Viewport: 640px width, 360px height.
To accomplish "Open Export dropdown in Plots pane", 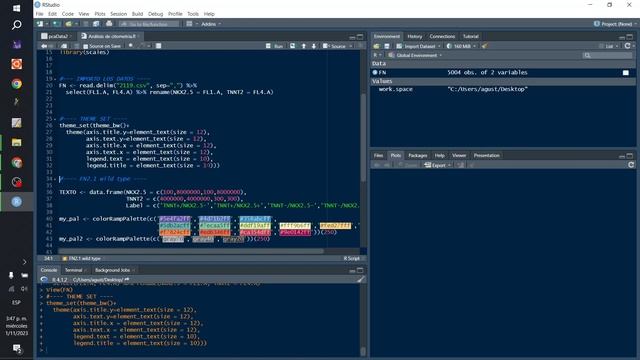I will pos(437,165).
